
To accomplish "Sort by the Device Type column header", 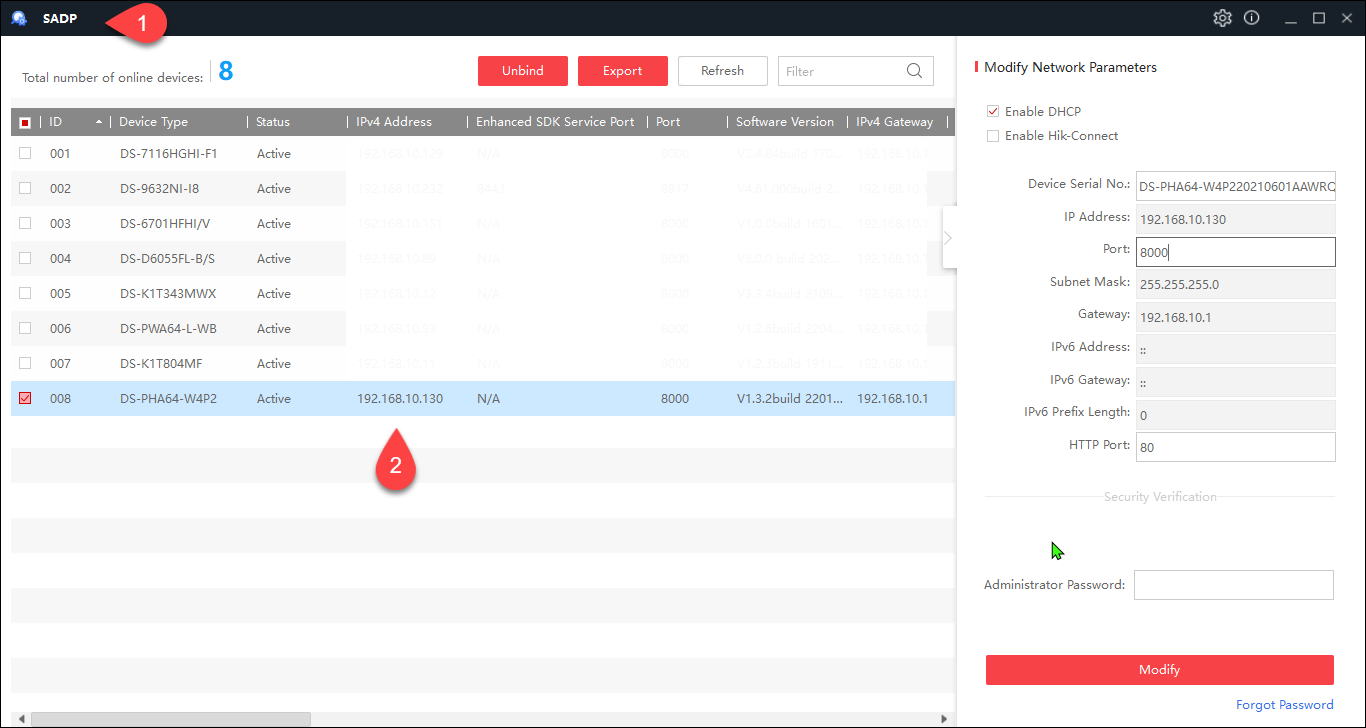I will point(153,122).
